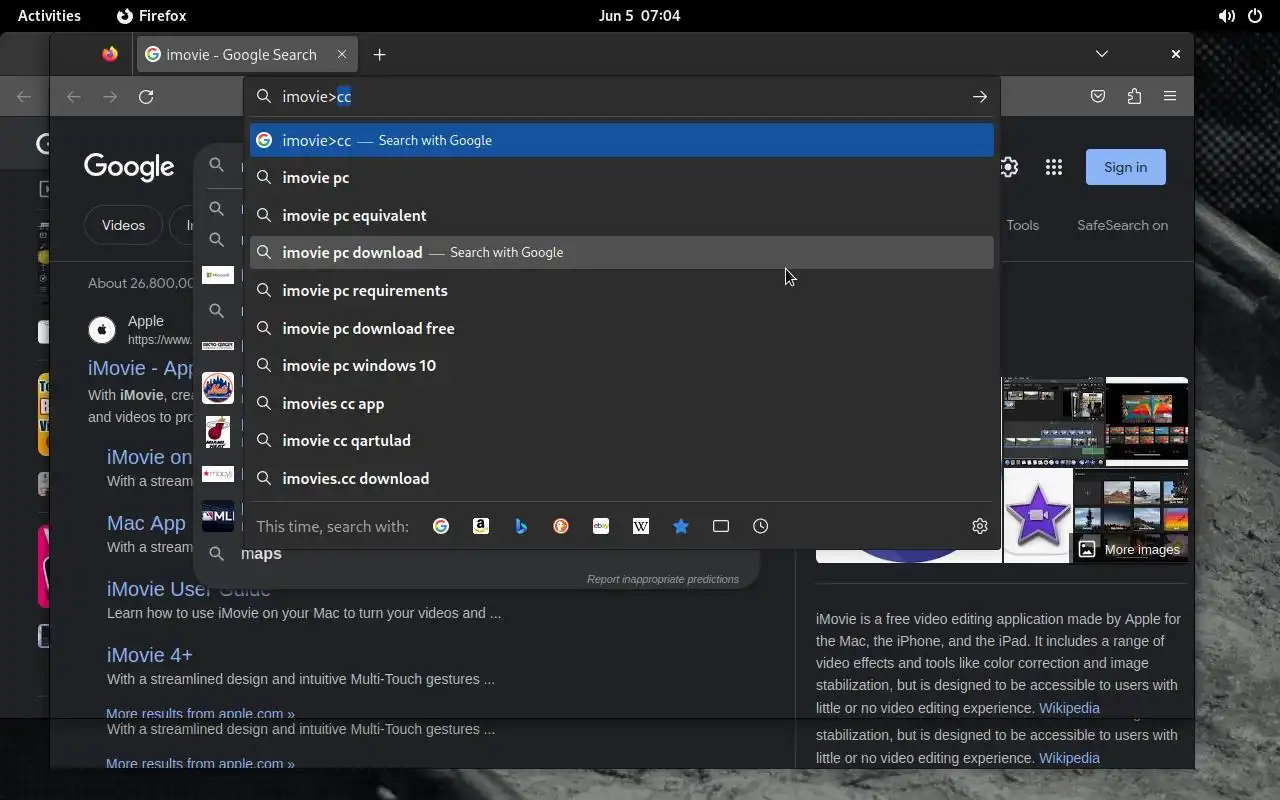
Task: Open Google apps grid icon
Action: pyautogui.click(x=1054, y=168)
